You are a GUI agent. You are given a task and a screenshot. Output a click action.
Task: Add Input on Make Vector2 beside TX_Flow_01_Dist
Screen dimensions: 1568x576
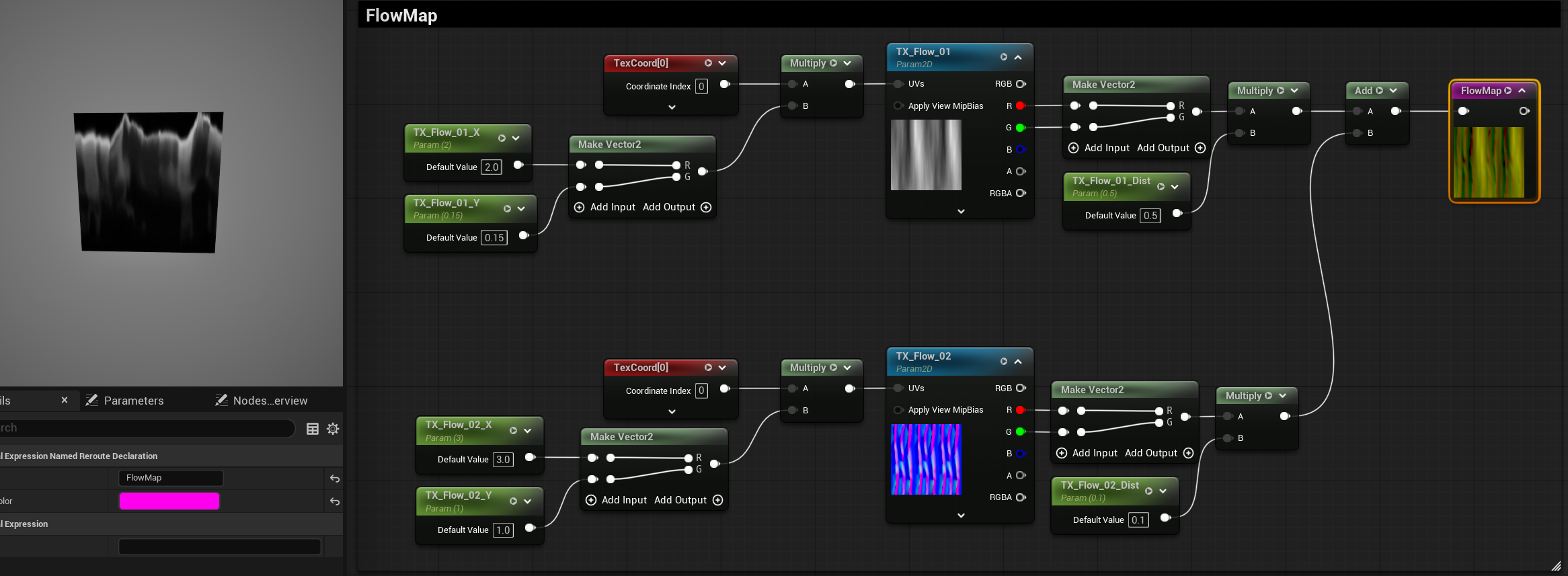(1099, 148)
